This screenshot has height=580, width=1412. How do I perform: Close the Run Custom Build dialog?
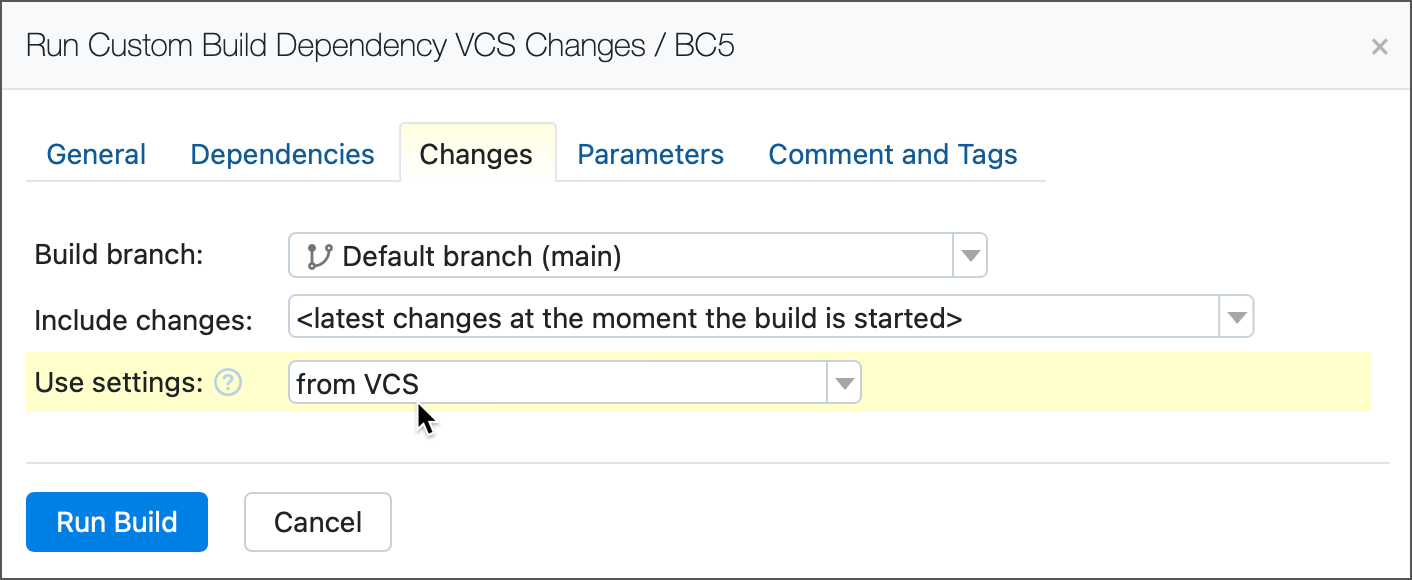[x=1379, y=47]
